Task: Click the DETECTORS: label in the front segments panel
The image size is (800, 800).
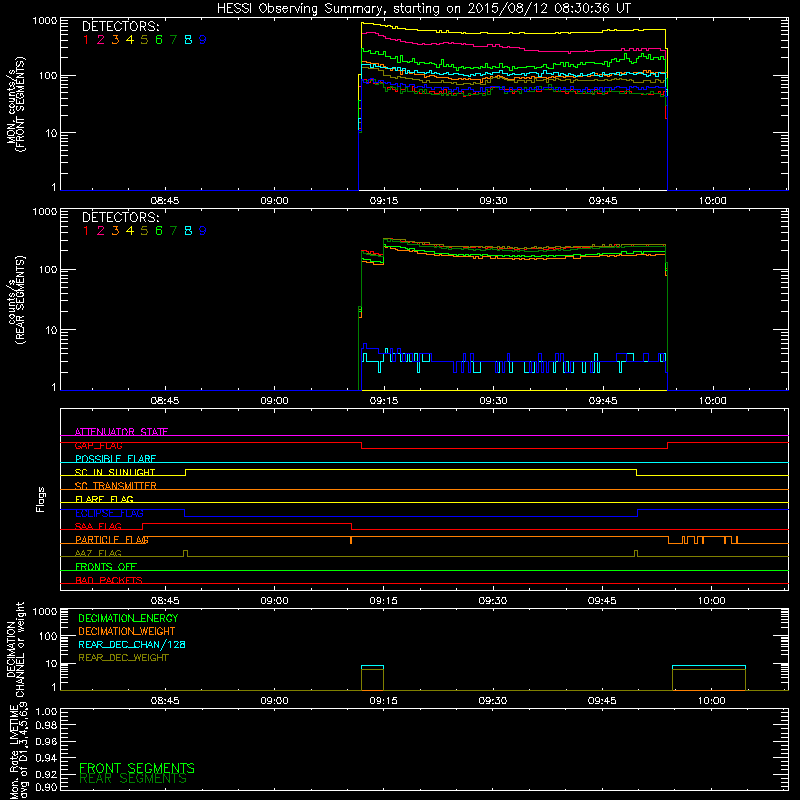Action: point(120,27)
